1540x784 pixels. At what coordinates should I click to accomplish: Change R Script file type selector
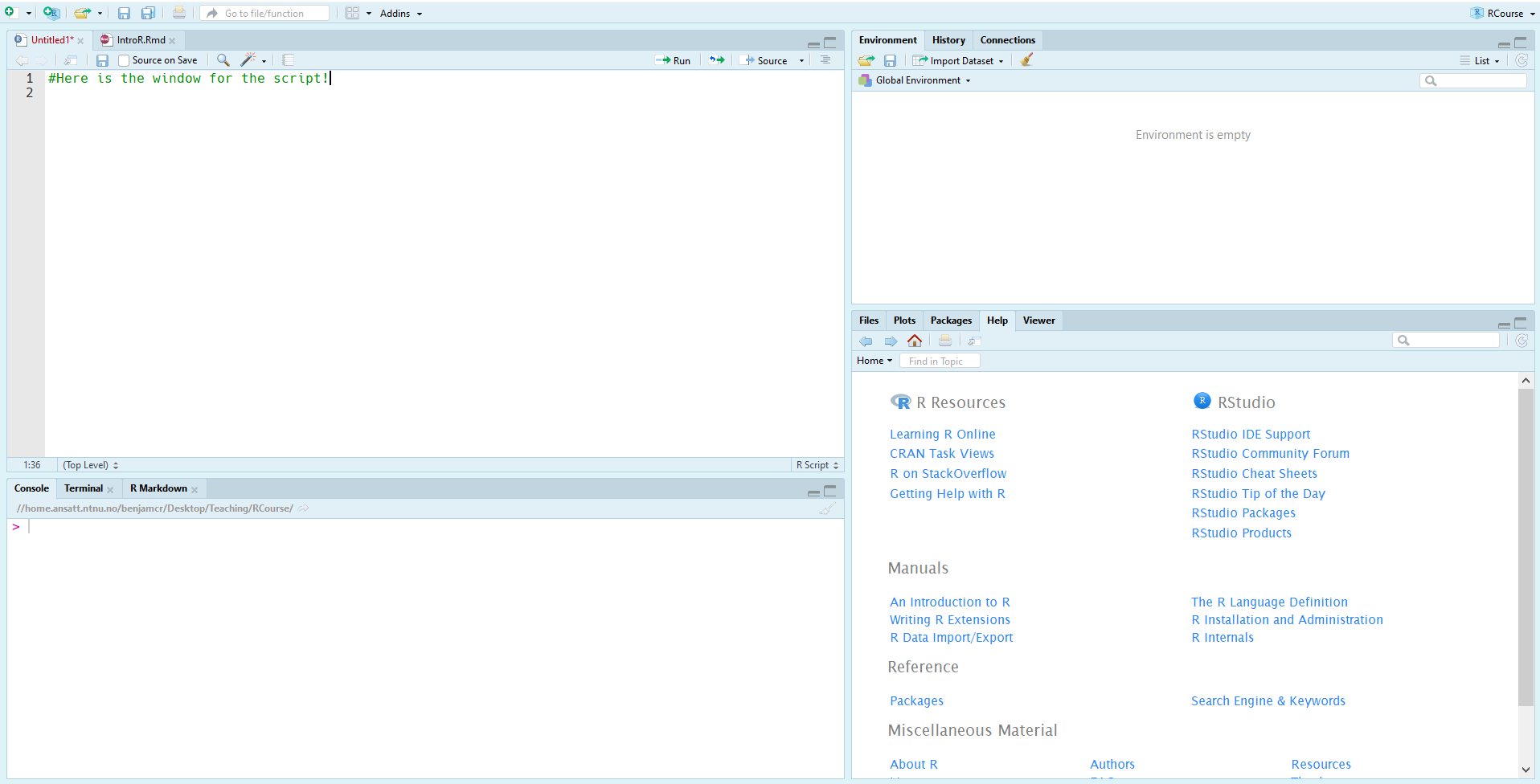click(x=817, y=465)
